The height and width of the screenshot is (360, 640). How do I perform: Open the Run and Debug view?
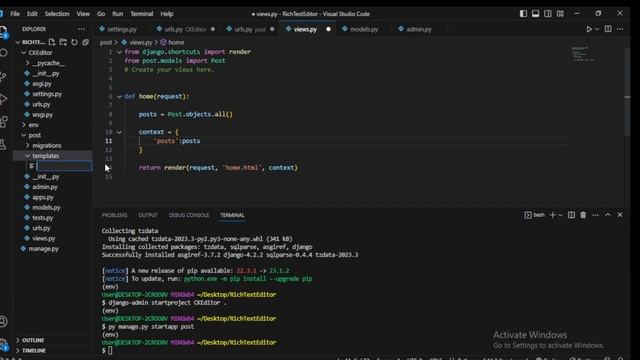[x=4, y=99]
